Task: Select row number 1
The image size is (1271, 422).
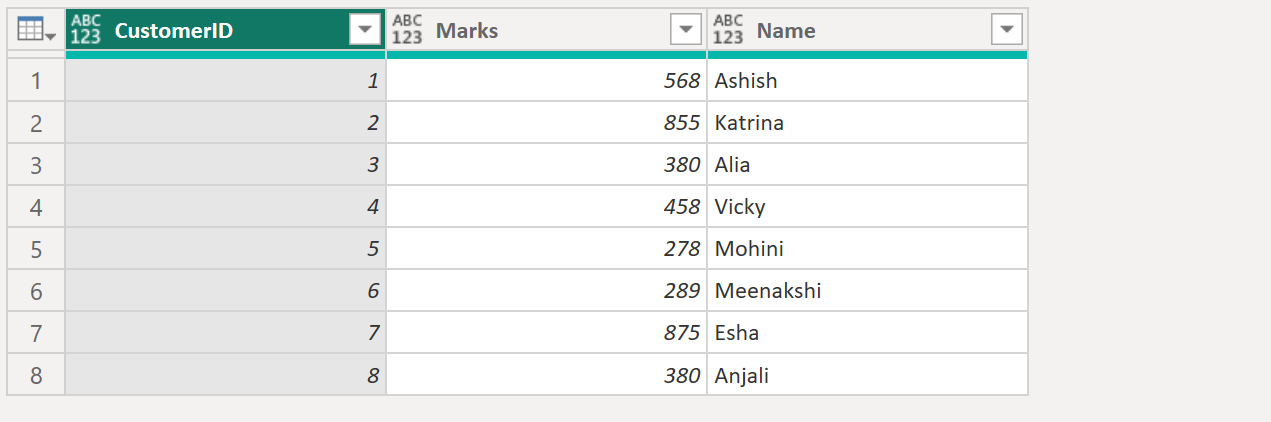Action: [x=36, y=81]
